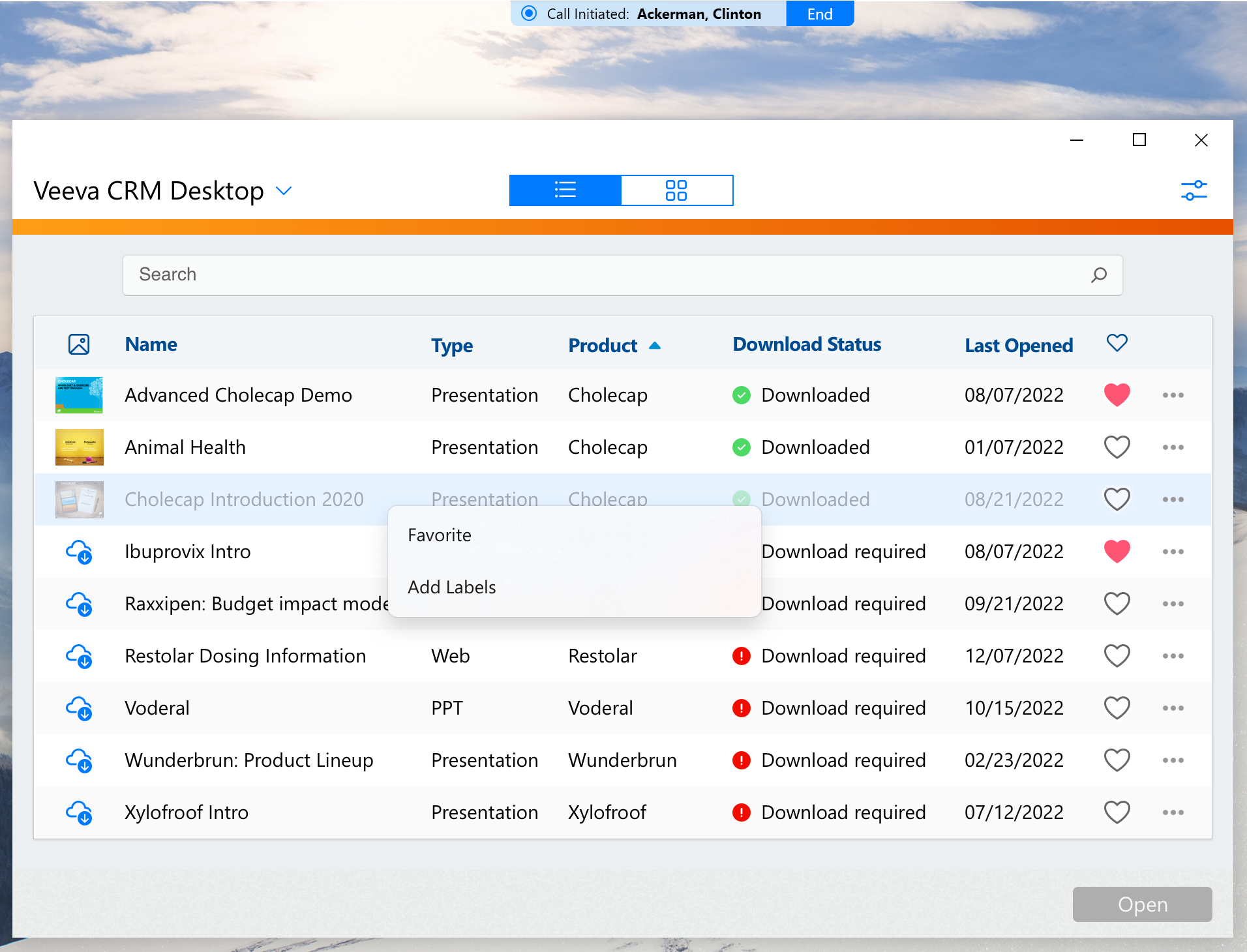Click cloud download icon for Ibuprovix Intro

[79, 552]
